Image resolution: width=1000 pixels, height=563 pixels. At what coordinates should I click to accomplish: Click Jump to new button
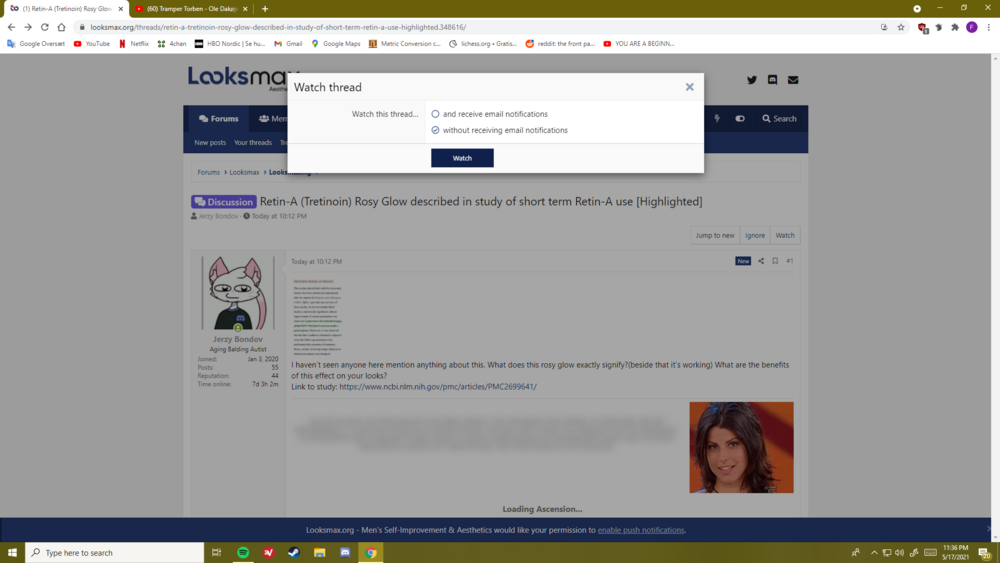click(x=715, y=235)
